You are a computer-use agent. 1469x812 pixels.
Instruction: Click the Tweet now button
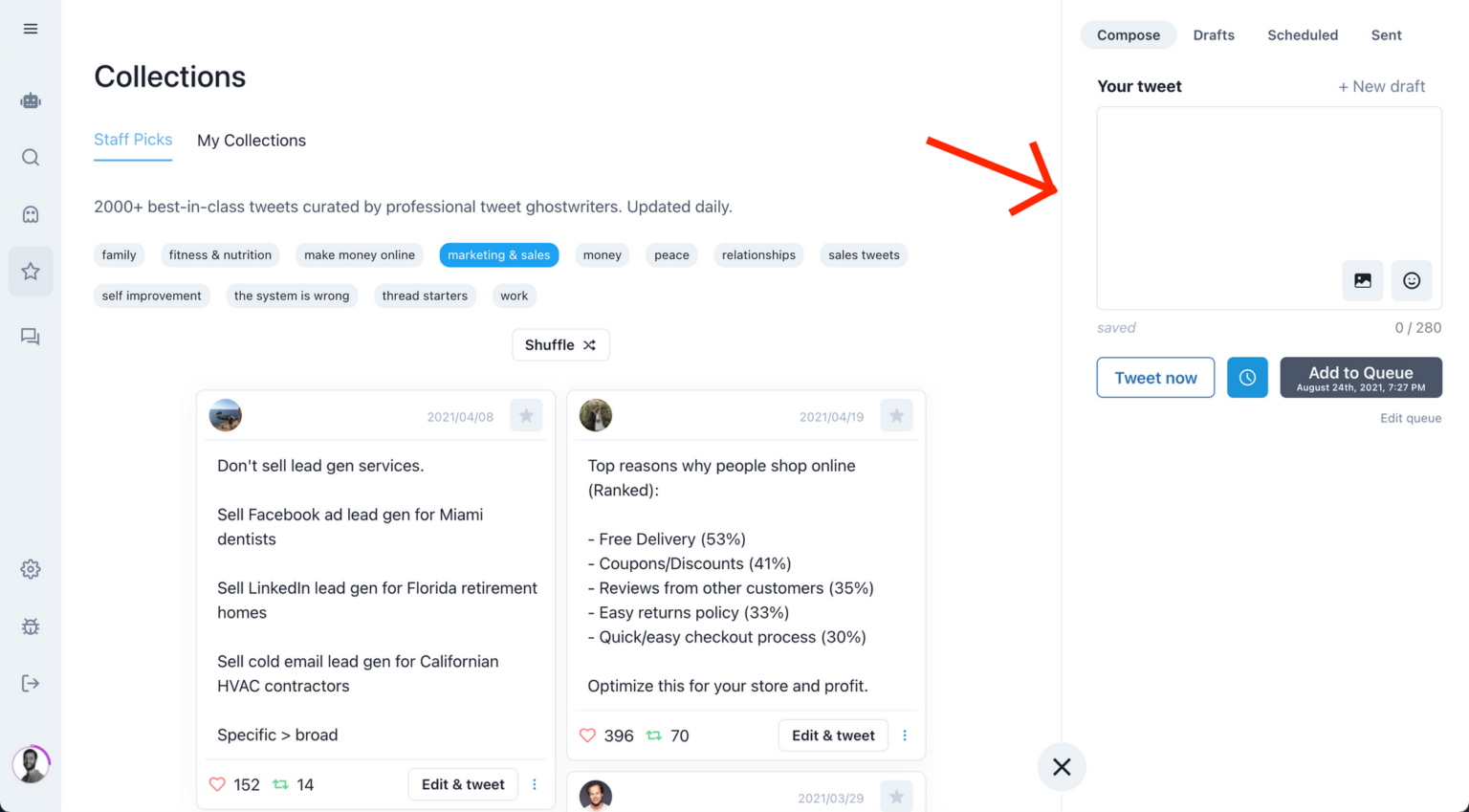[1155, 377]
